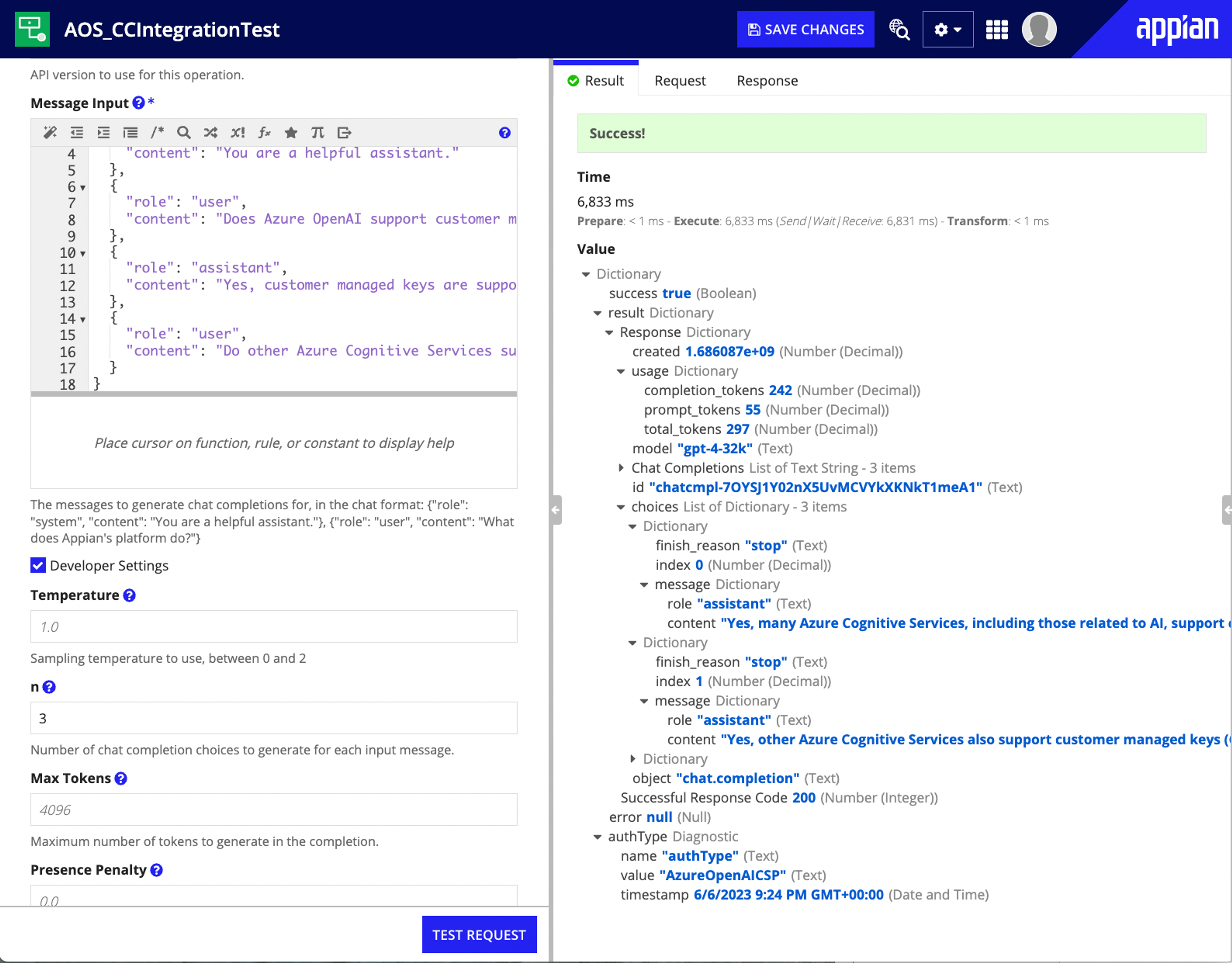Click the Max Tokens input field
The image size is (1232, 963).
pyautogui.click(x=274, y=810)
